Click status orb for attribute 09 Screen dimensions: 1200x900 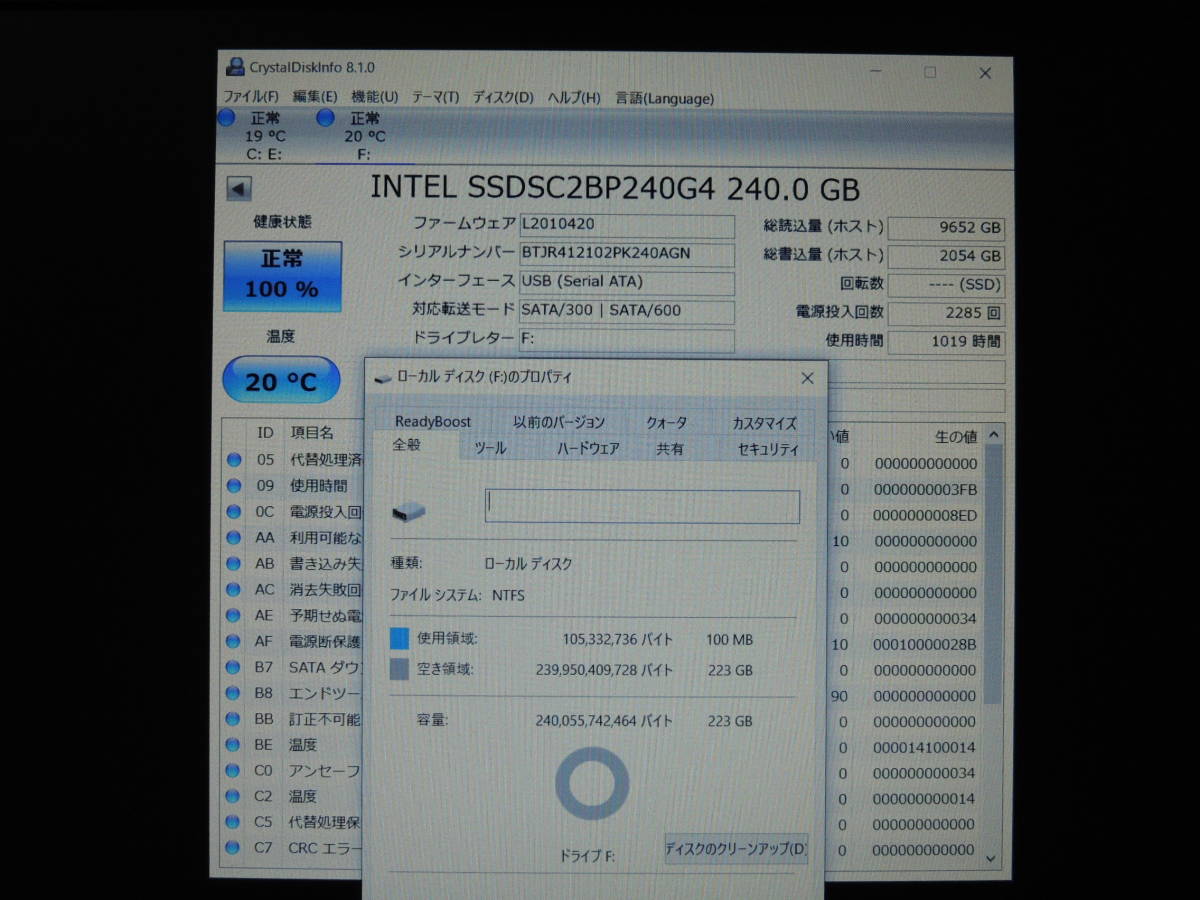(x=234, y=486)
